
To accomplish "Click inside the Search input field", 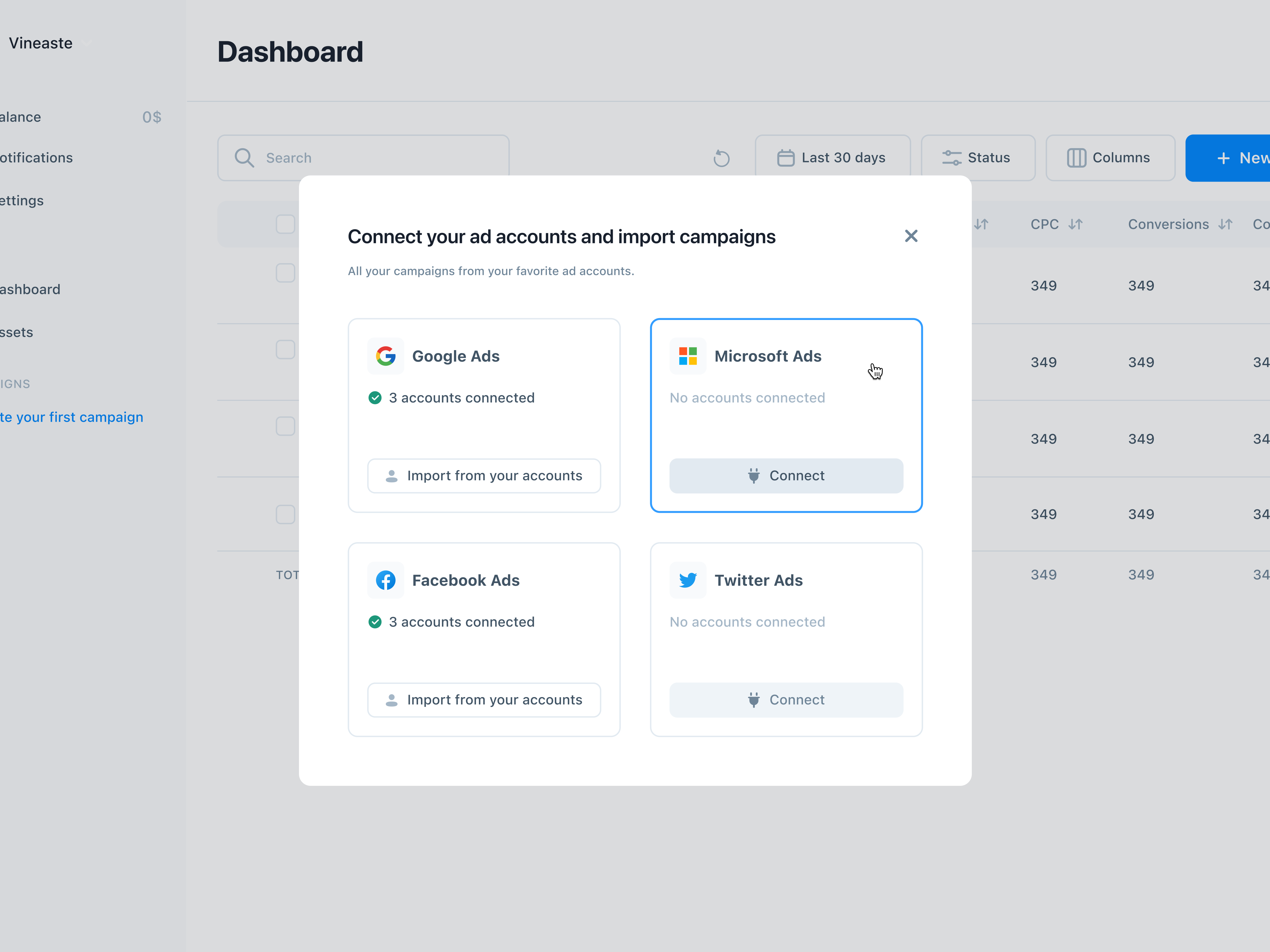I will 344,158.
